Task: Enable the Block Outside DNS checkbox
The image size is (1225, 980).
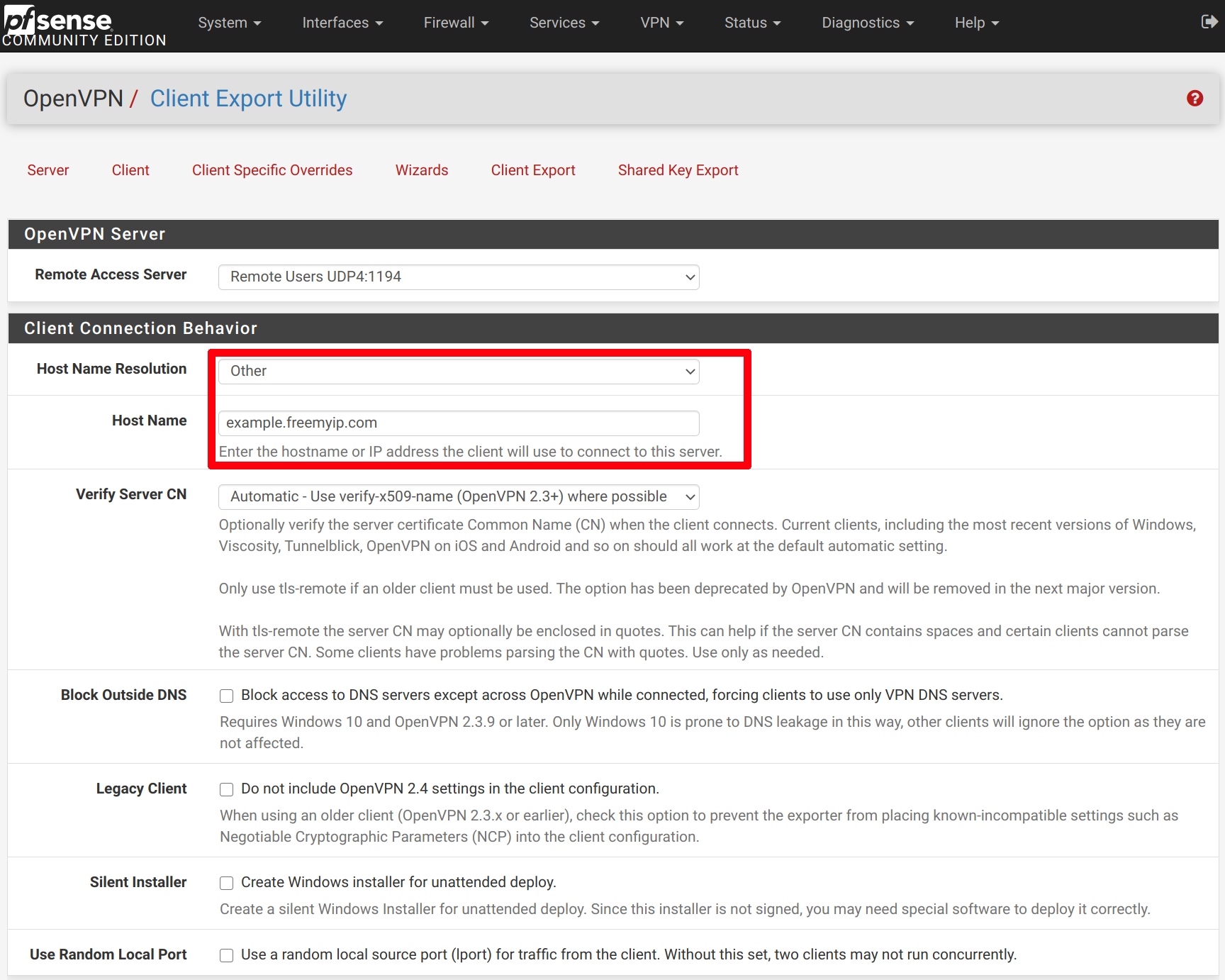Action: (x=227, y=696)
